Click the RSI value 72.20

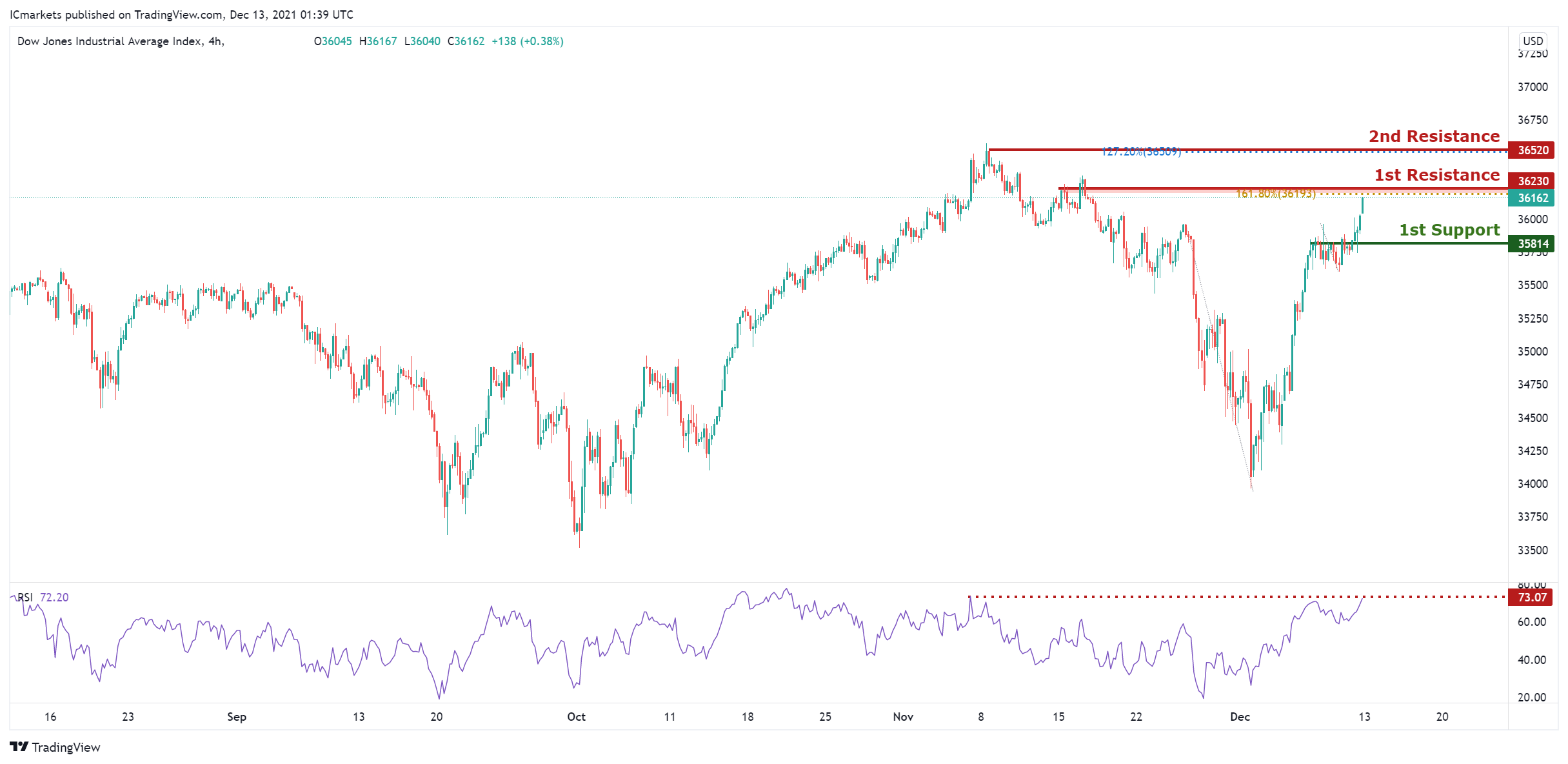pos(54,598)
